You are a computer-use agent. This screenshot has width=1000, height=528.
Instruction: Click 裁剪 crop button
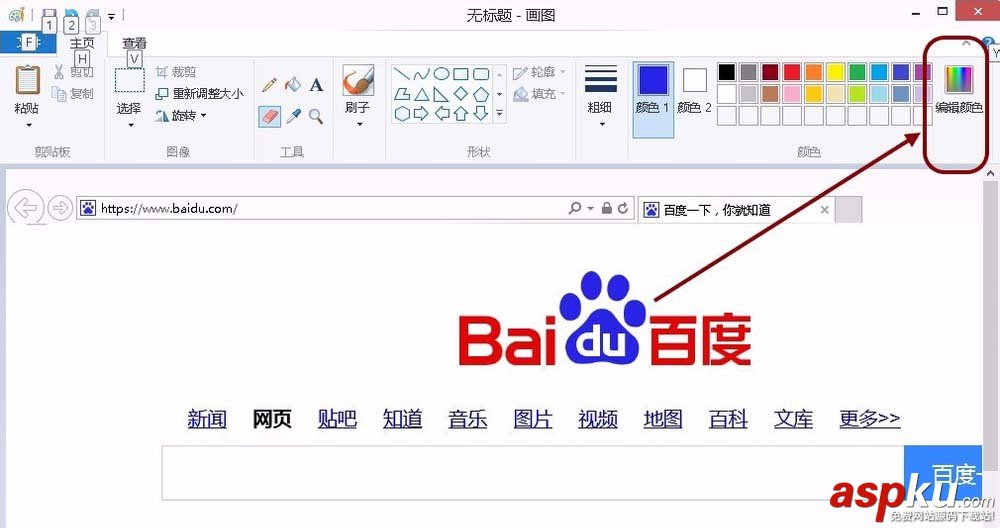[176, 72]
